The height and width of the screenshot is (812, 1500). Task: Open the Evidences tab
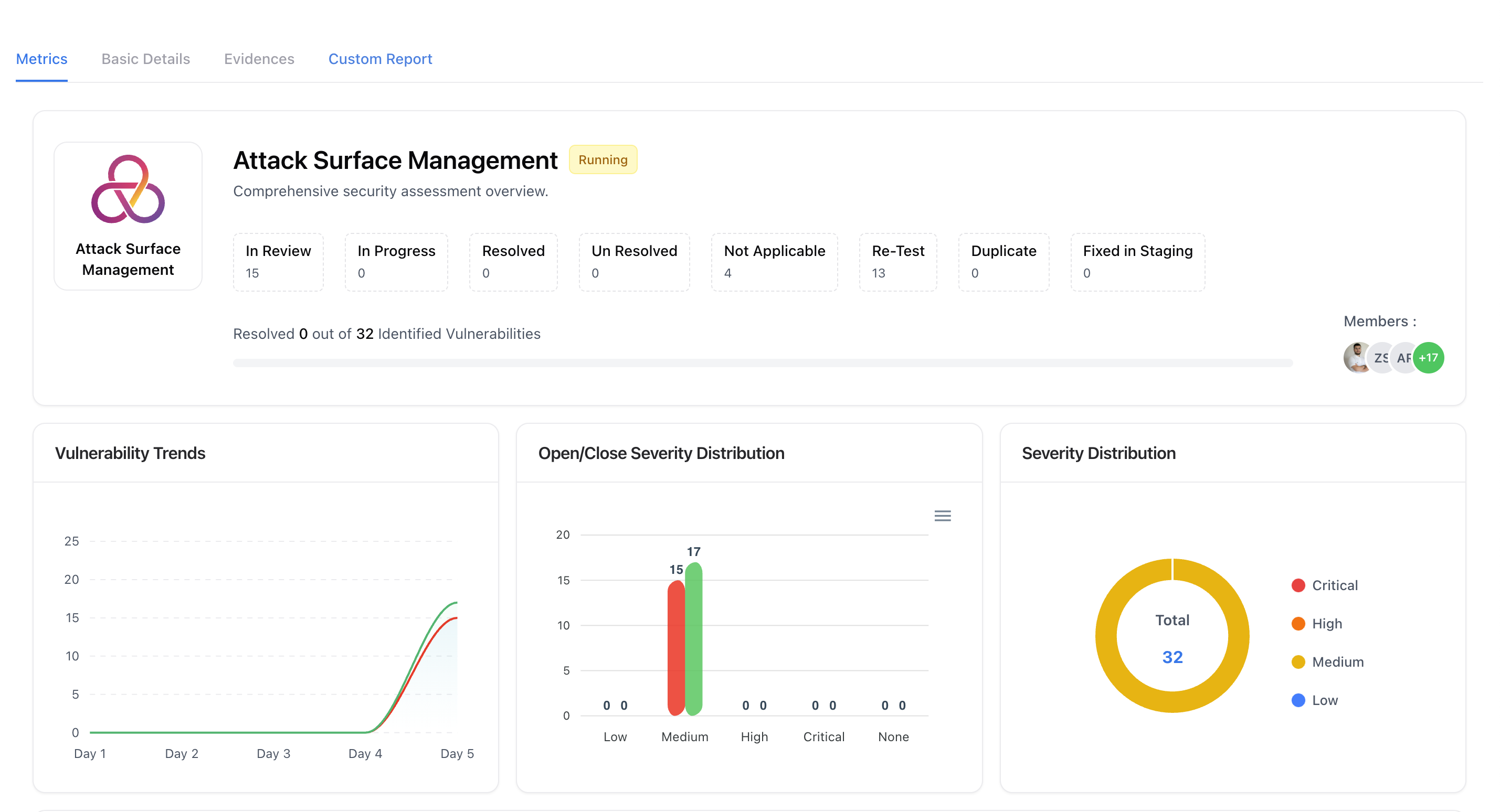pos(259,59)
